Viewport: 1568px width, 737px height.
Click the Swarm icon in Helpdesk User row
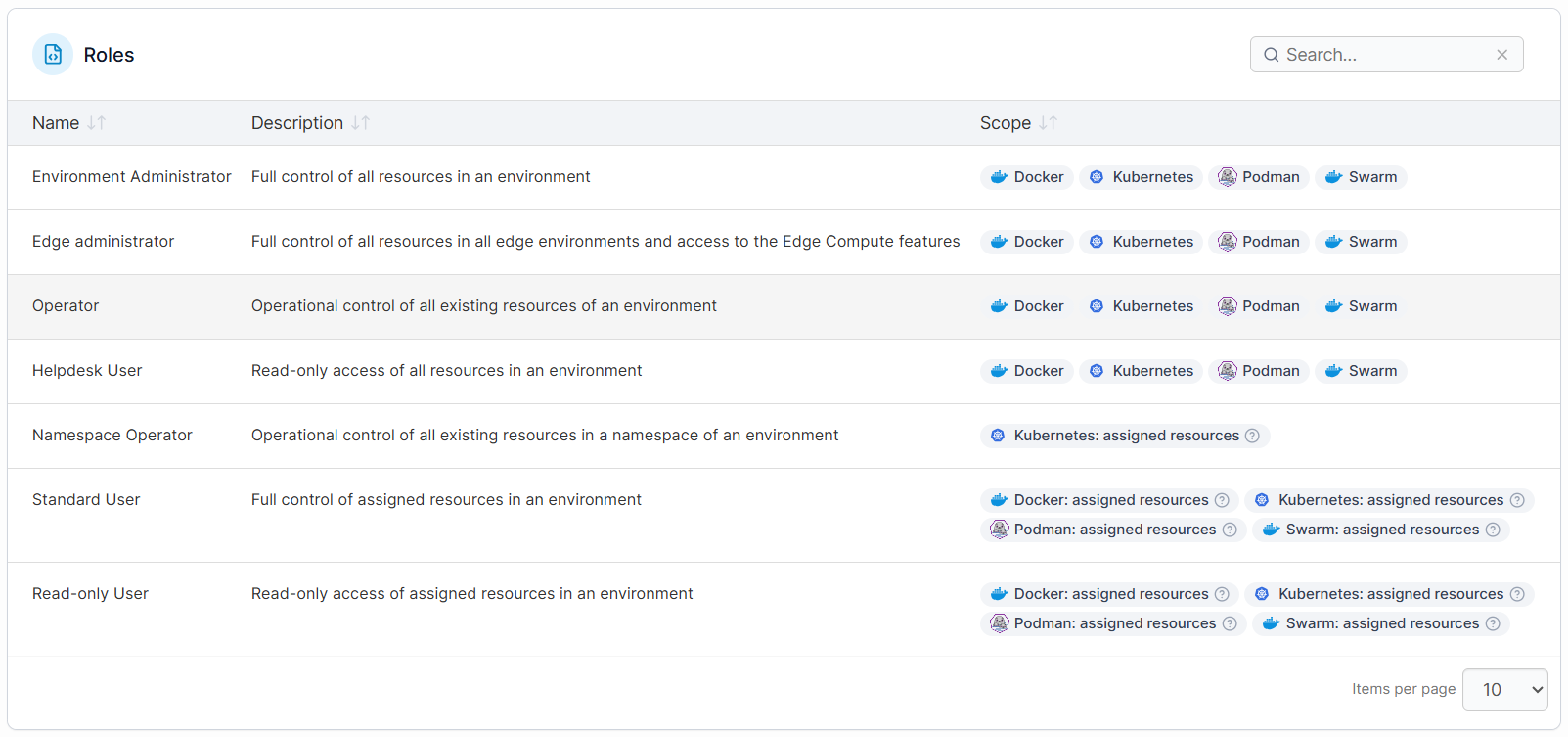1333,371
